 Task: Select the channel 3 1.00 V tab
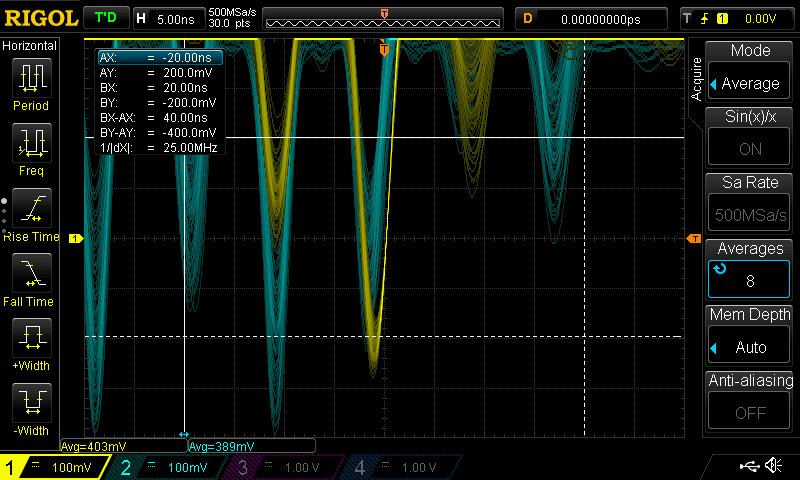[285, 467]
